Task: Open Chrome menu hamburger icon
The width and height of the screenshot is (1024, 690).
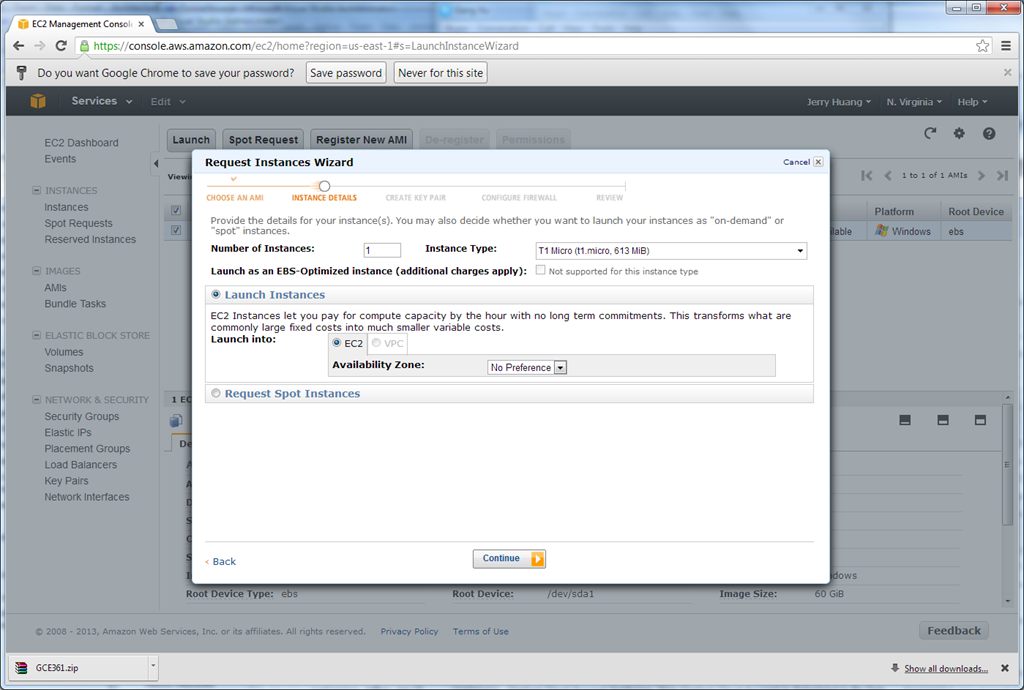Action: coord(1006,46)
